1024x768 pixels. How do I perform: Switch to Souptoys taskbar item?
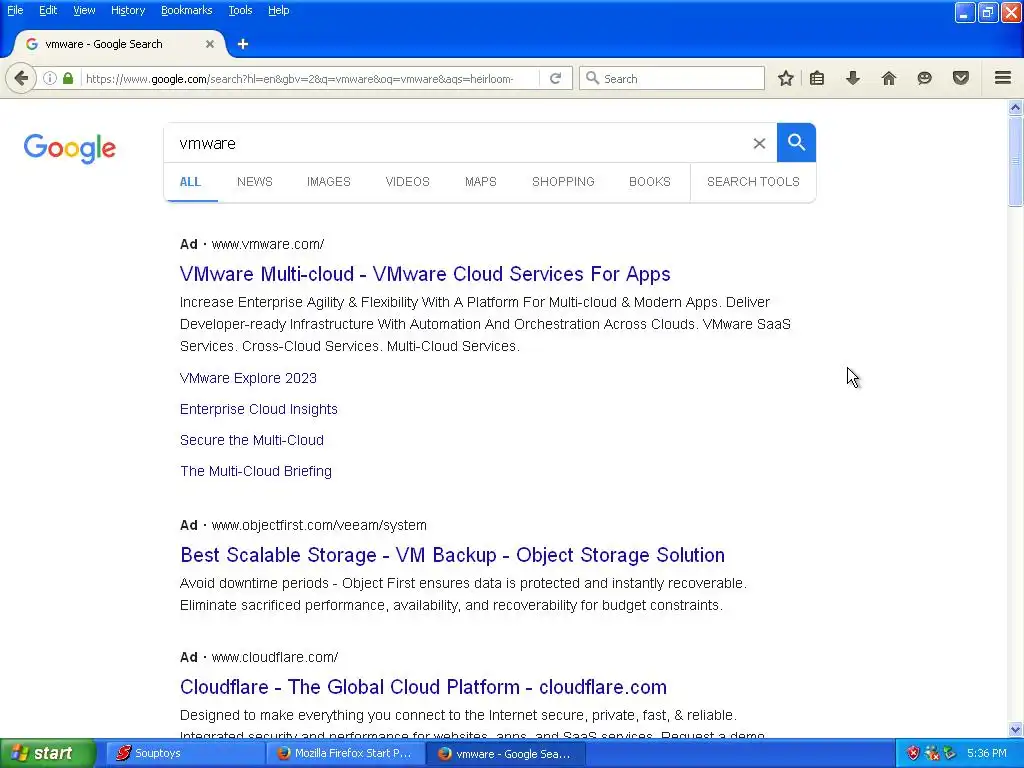(x=184, y=753)
